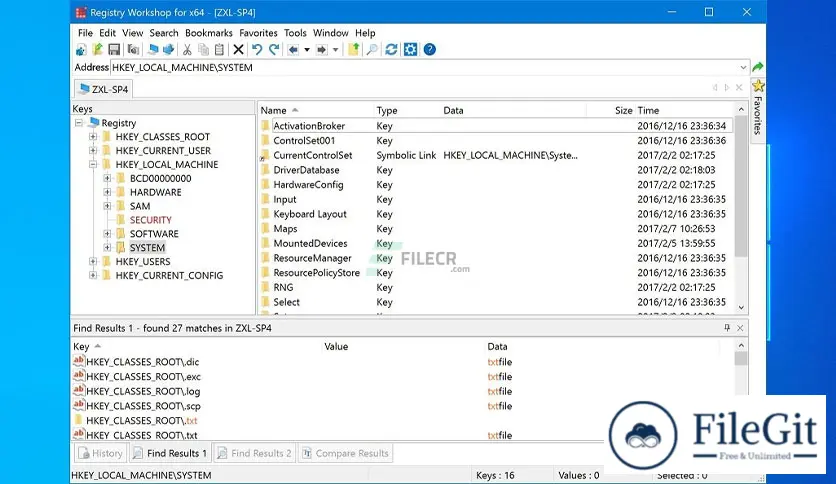Select the DriverDatabase key row
This screenshot has width=836, height=484.
[496, 170]
